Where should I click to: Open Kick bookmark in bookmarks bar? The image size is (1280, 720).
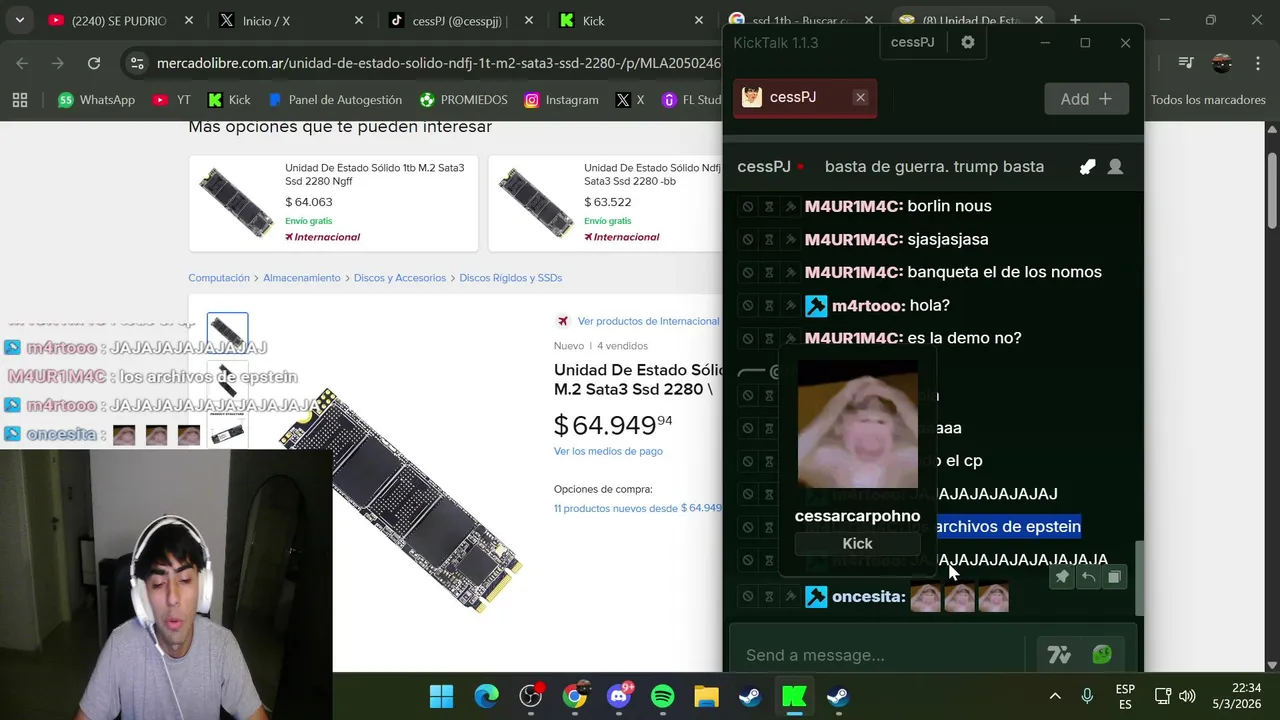point(229,100)
